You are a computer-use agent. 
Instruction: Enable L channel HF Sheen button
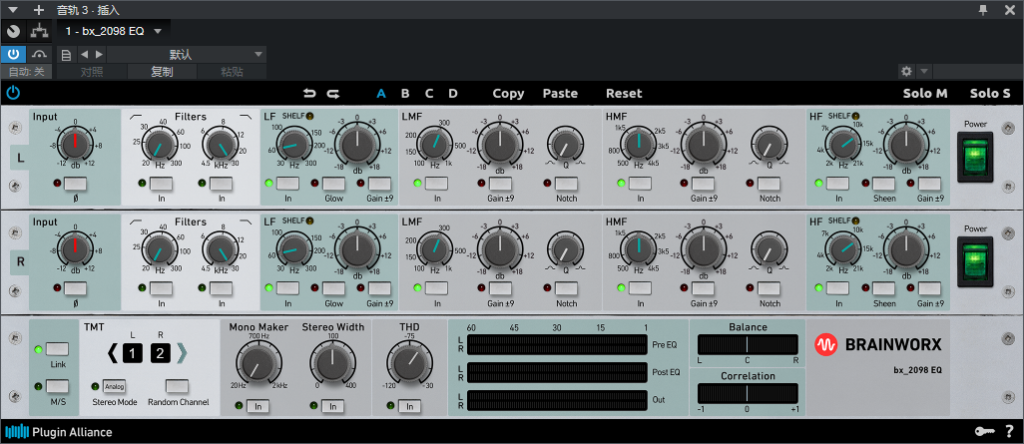tap(884, 183)
